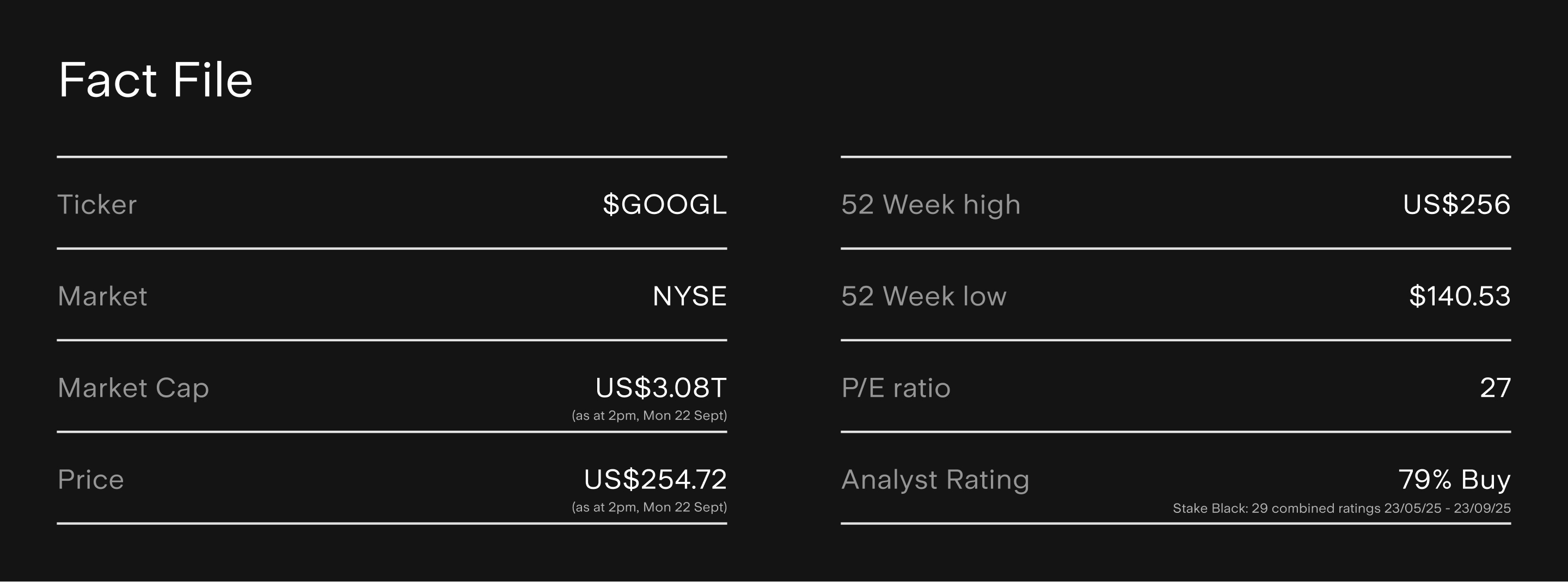Click the NYSE market value
Image resolution: width=1568 pixels, height=582 pixels.
[689, 297]
